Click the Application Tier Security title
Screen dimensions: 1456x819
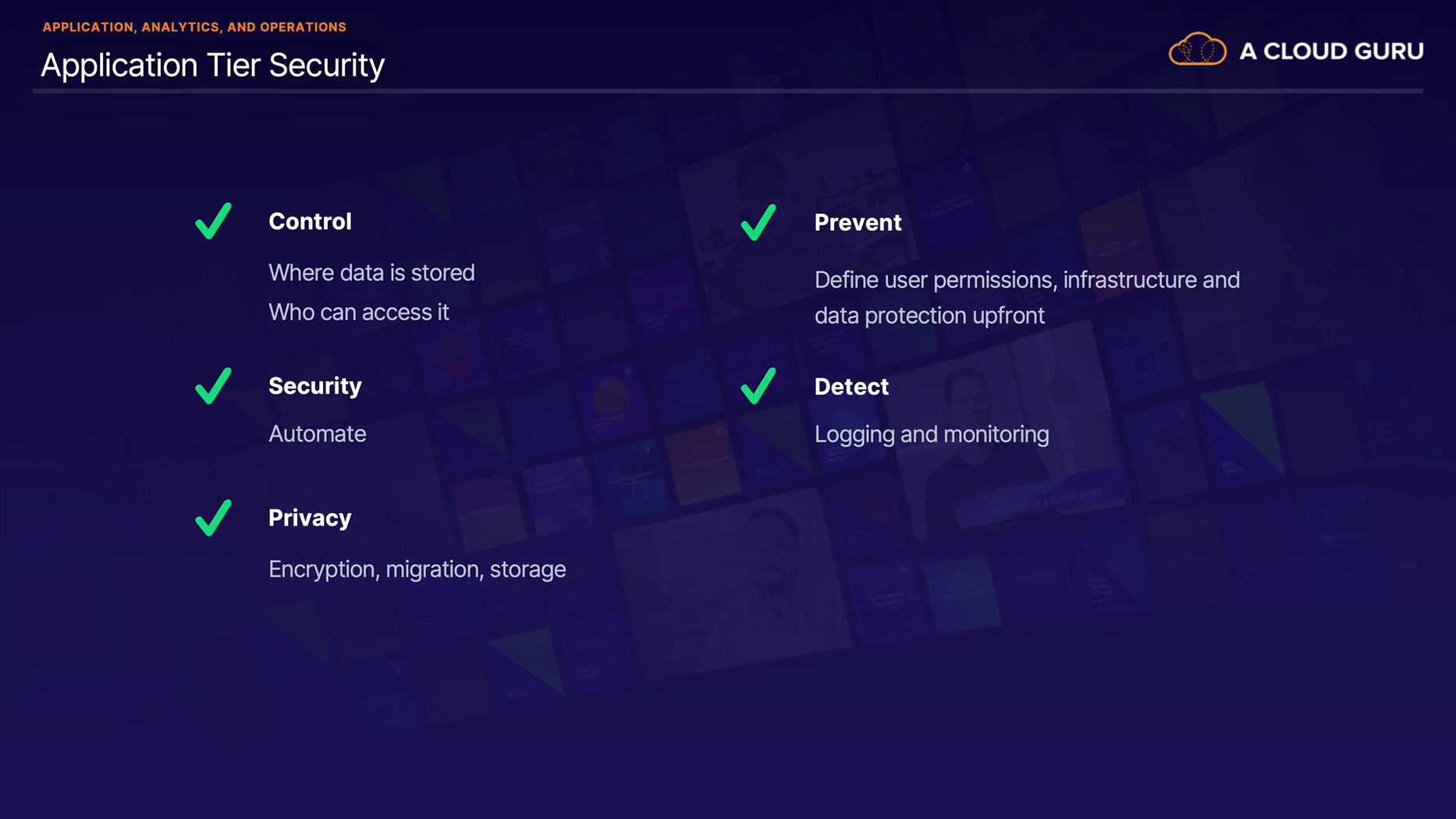(x=212, y=66)
